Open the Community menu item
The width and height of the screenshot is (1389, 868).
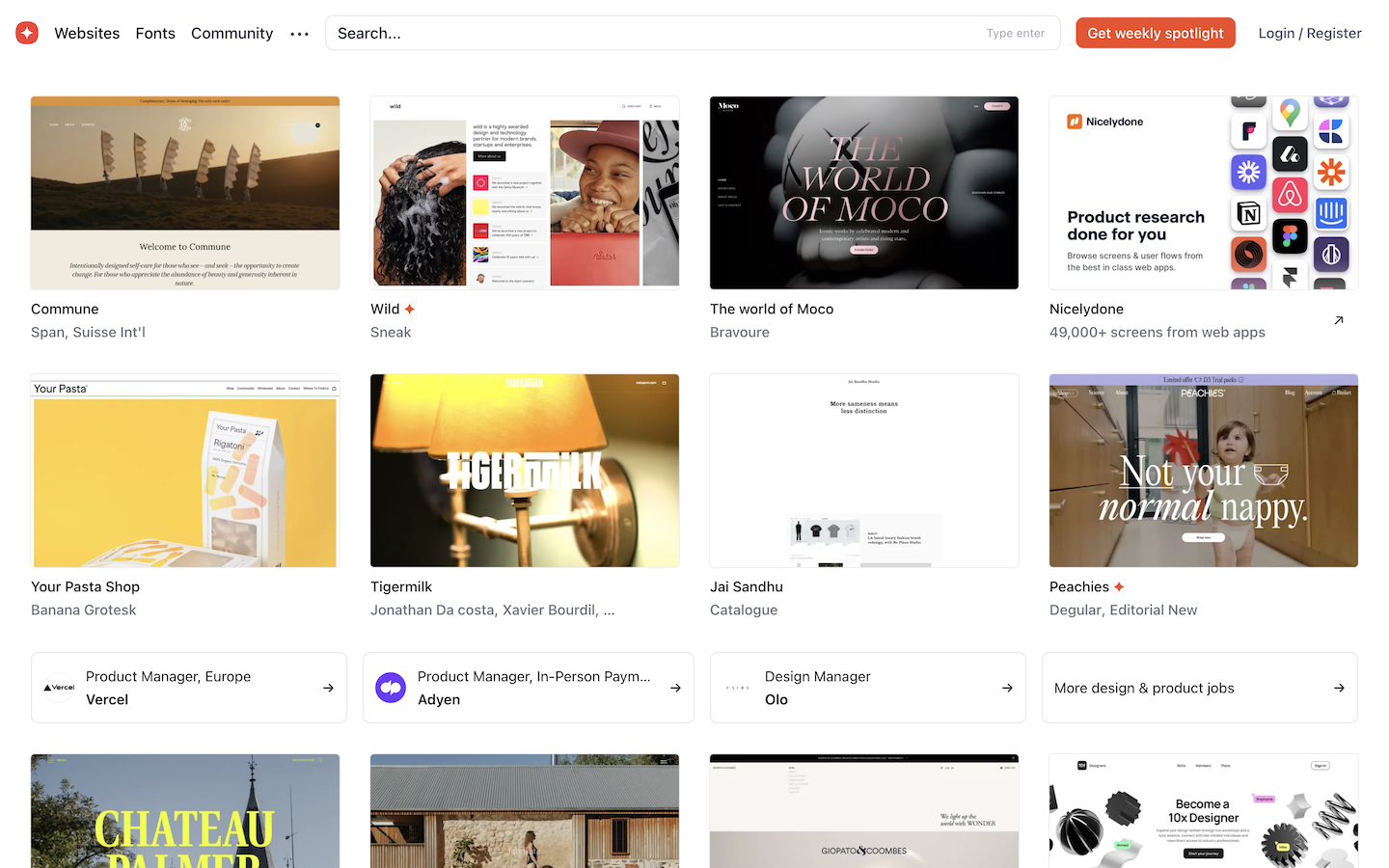(x=231, y=33)
